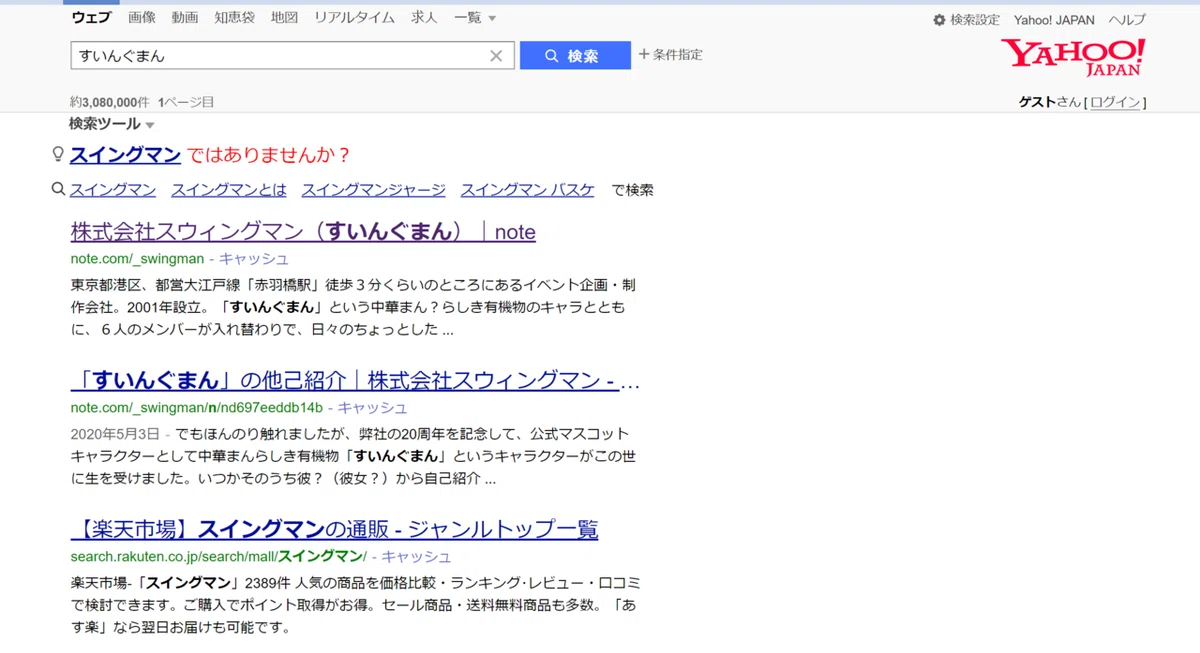Expand the 検索ツール dropdown
Screen dimensions: 1200x653
(112, 124)
